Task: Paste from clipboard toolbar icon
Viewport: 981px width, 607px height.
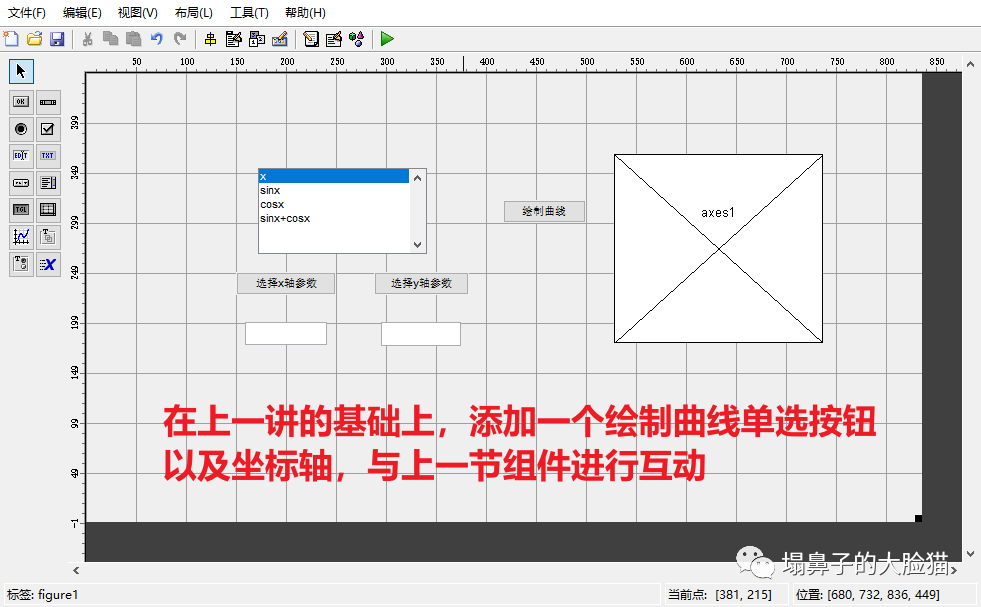Action: pos(133,39)
